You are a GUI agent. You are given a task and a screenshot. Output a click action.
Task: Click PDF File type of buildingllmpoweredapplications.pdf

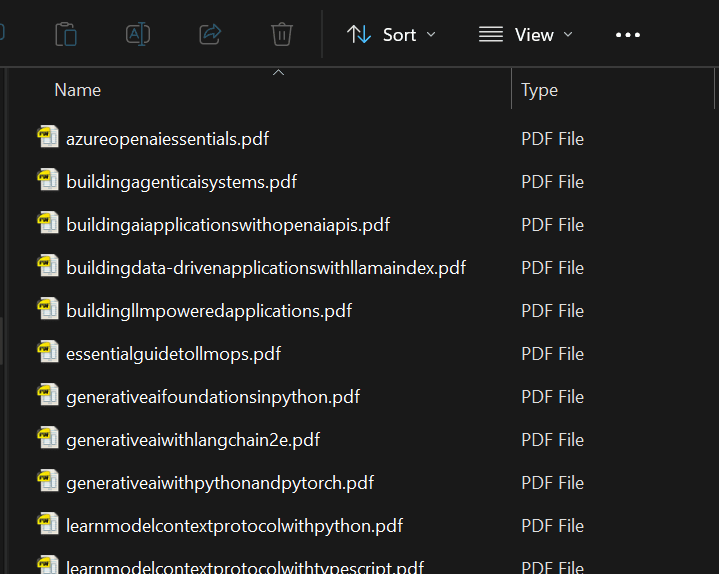point(553,311)
